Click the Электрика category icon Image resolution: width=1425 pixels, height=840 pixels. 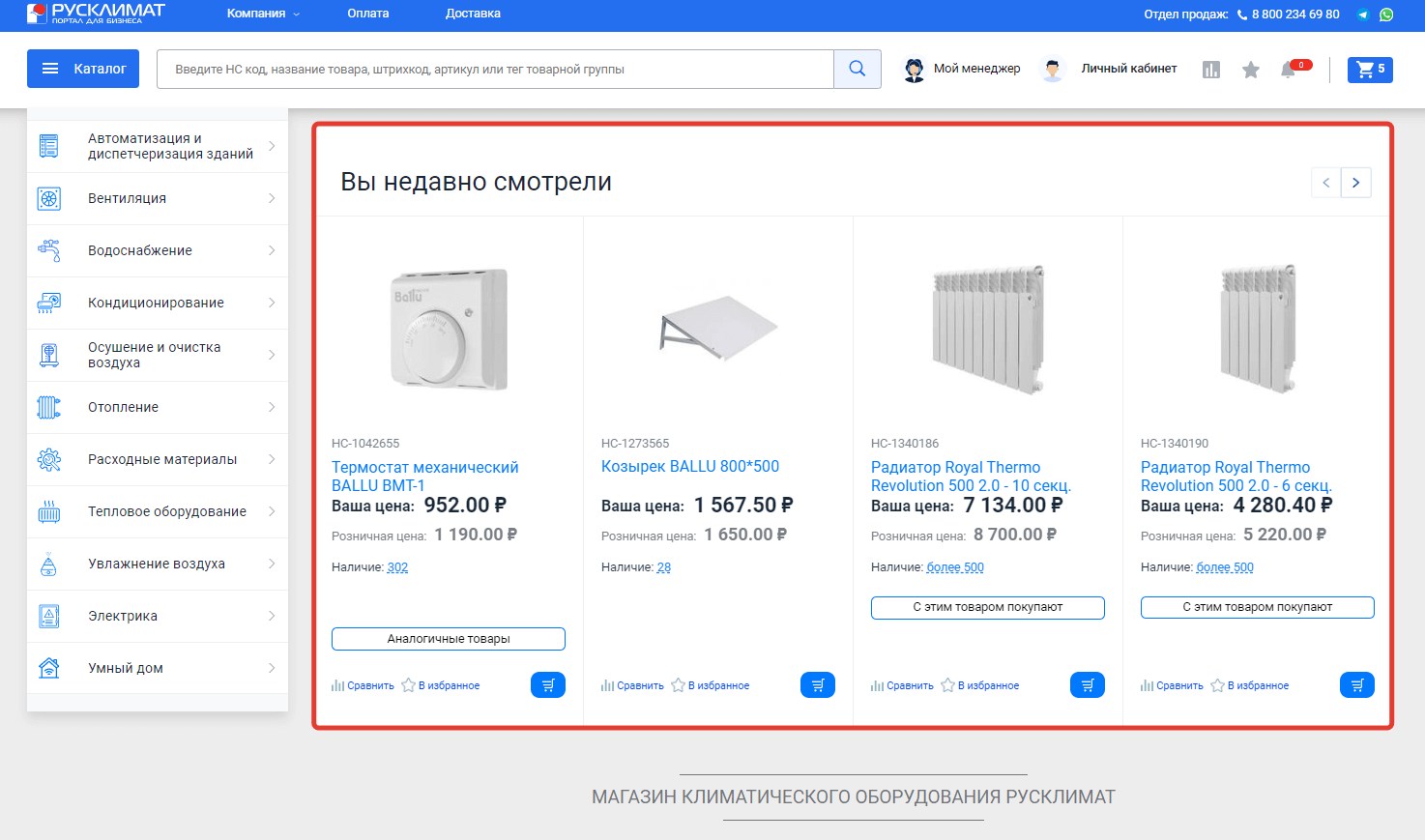pyautogui.click(x=49, y=616)
